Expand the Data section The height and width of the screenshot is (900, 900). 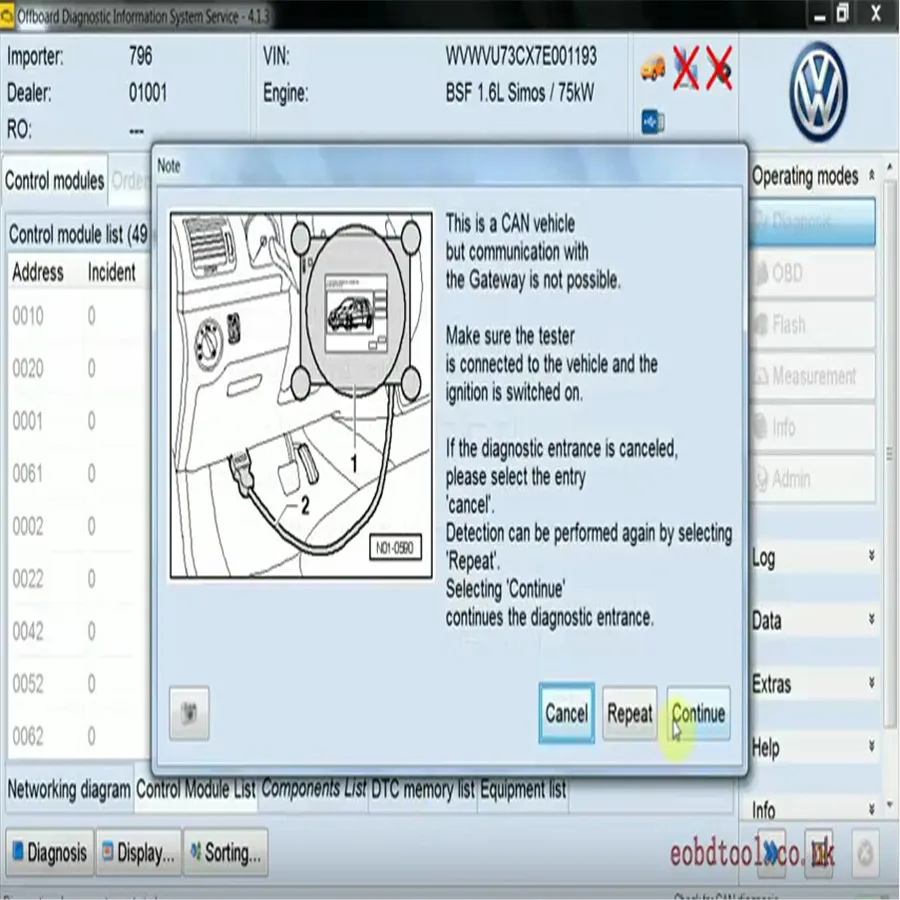872,619
